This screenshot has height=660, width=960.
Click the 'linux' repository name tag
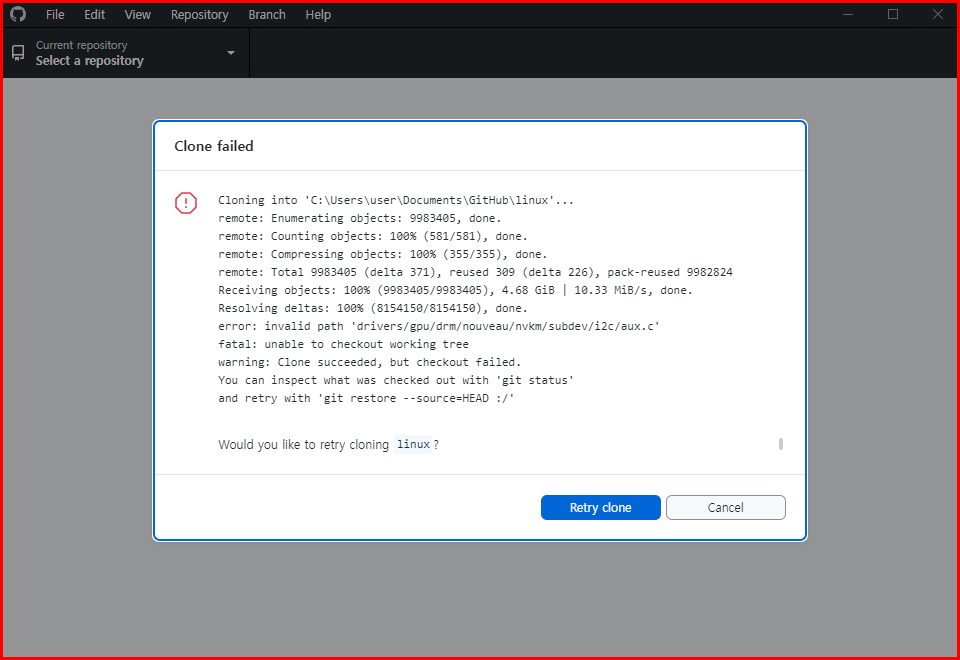click(x=413, y=444)
